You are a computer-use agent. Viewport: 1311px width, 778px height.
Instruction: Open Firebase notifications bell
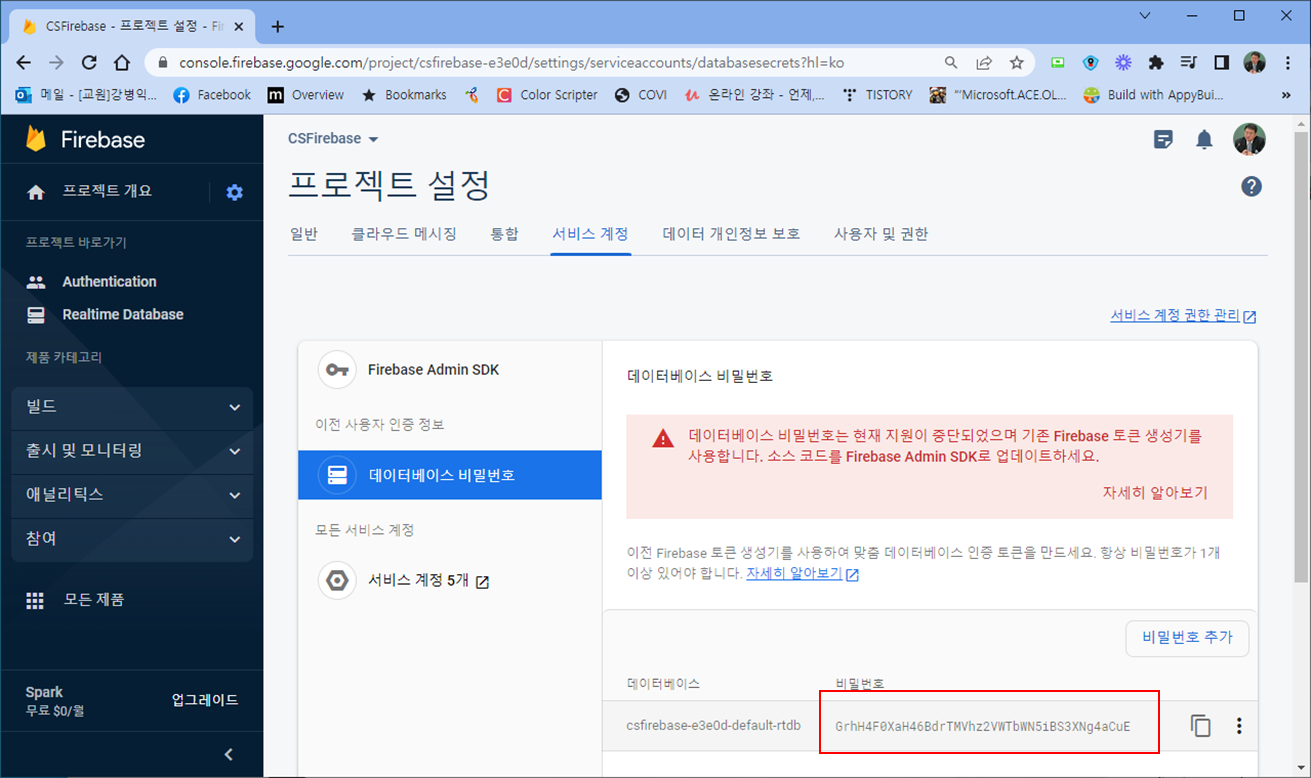[1204, 139]
